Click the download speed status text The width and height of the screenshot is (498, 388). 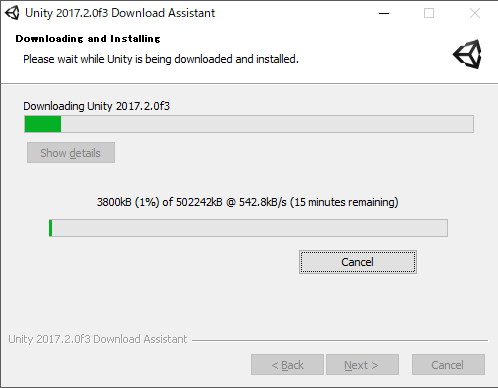point(248,202)
